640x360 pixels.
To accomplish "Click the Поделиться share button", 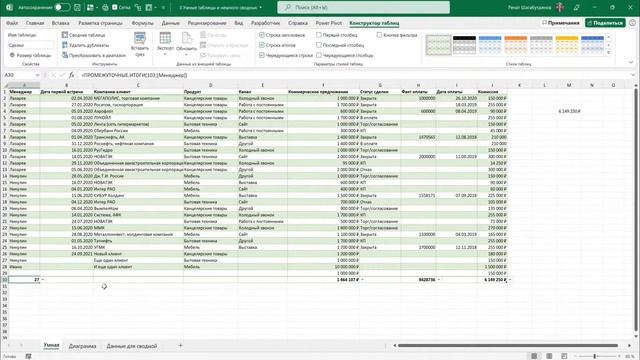I will coord(605,23).
